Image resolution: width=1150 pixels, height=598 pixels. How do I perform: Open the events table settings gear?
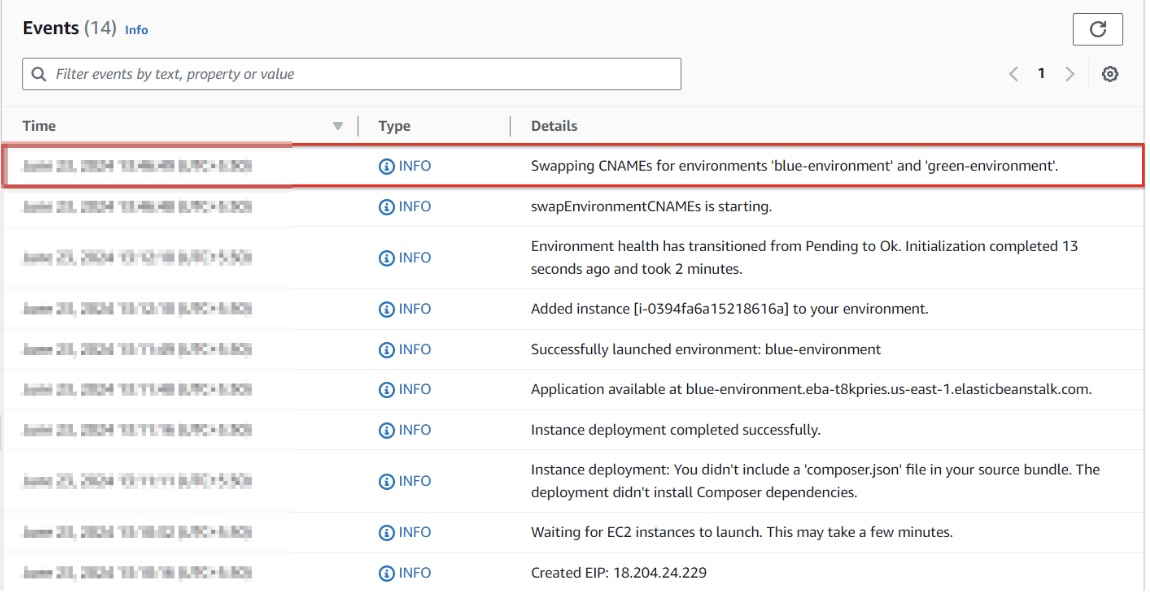pyautogui.click(x=1110, y=74)
